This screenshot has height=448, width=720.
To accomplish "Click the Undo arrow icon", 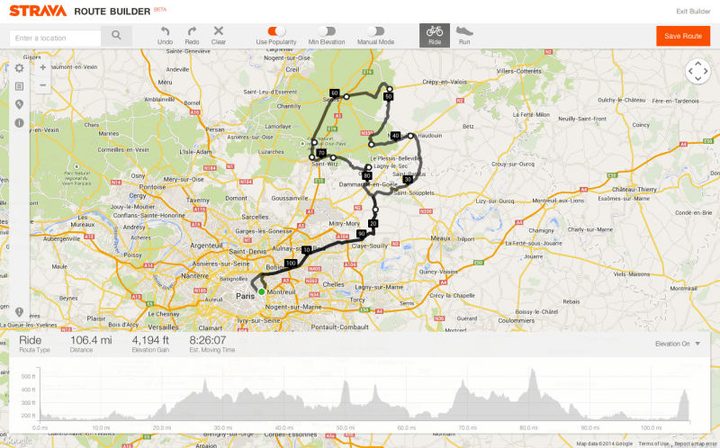I will (x=165, y=31).
